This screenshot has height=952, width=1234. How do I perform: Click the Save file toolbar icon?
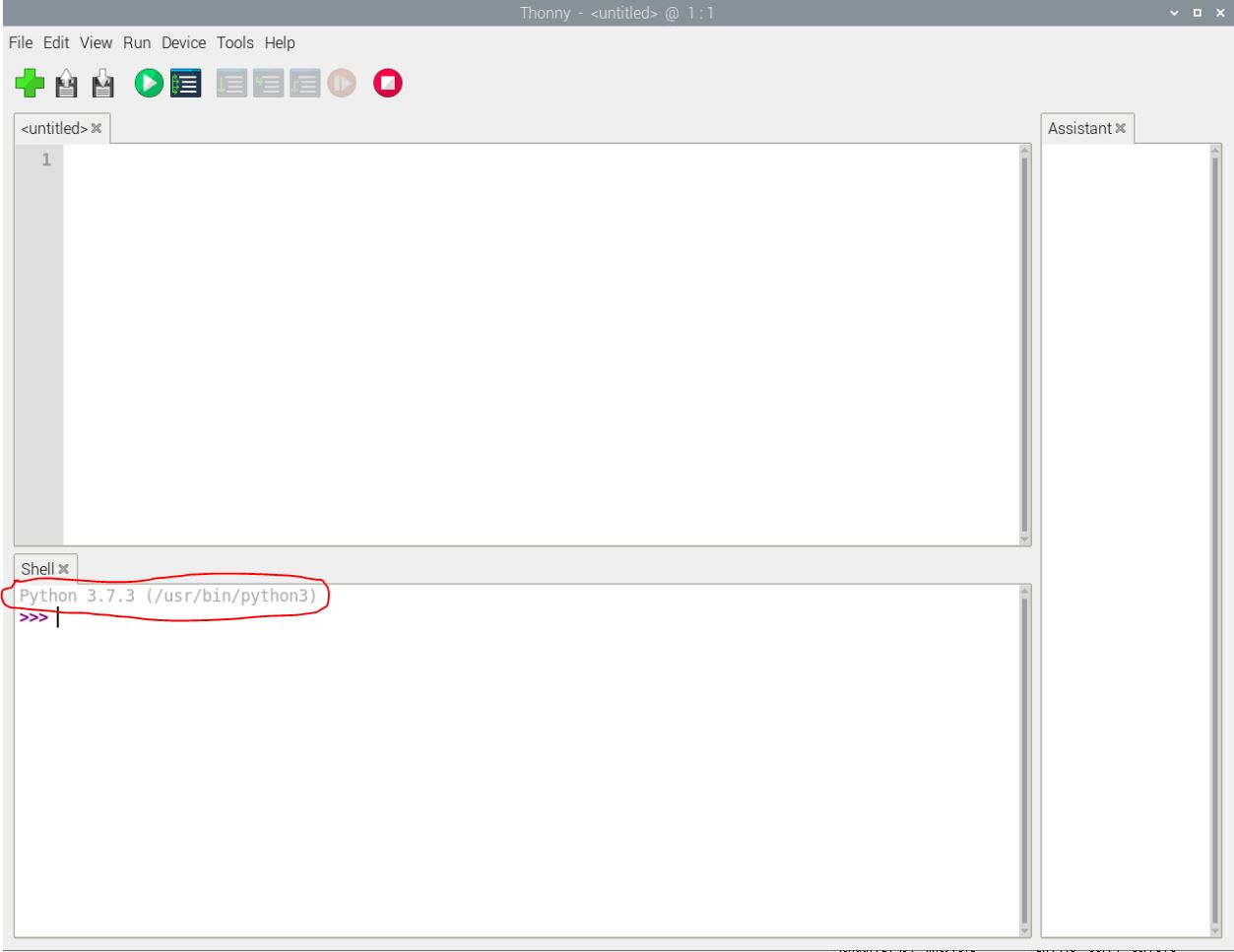pos(102,84)
